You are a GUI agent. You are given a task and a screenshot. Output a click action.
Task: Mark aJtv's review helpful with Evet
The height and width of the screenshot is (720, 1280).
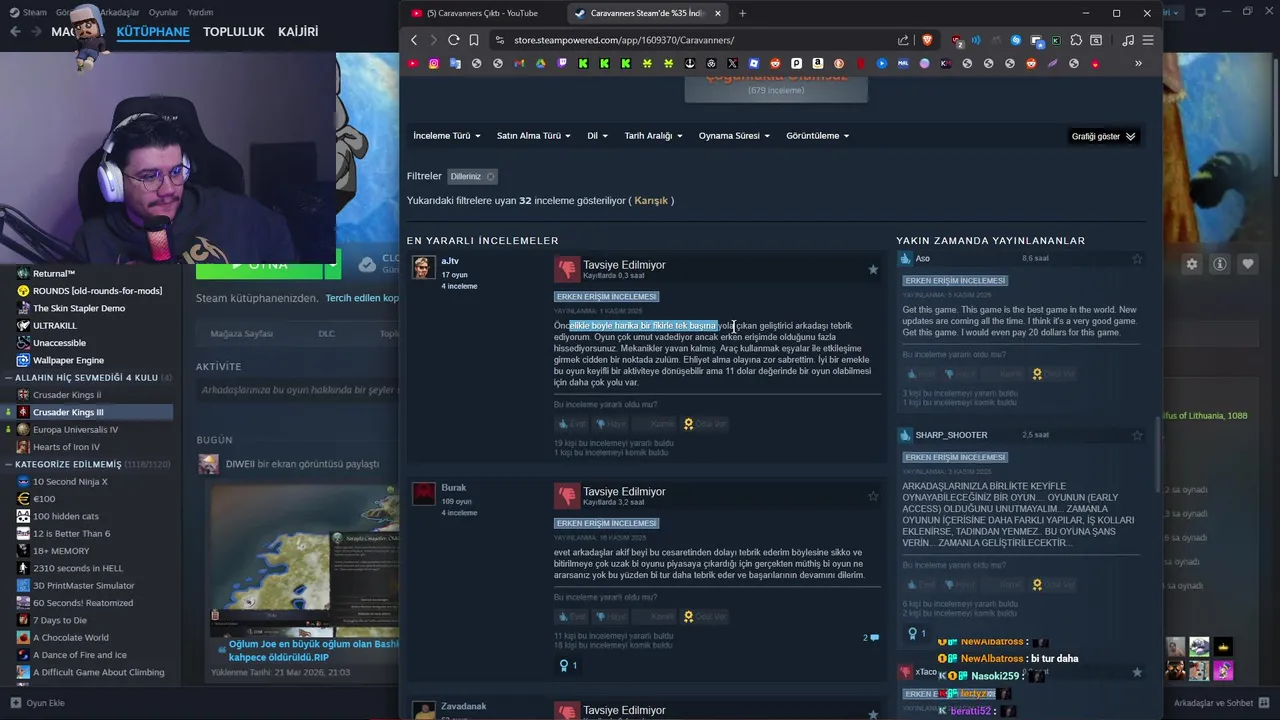point(572,424)
